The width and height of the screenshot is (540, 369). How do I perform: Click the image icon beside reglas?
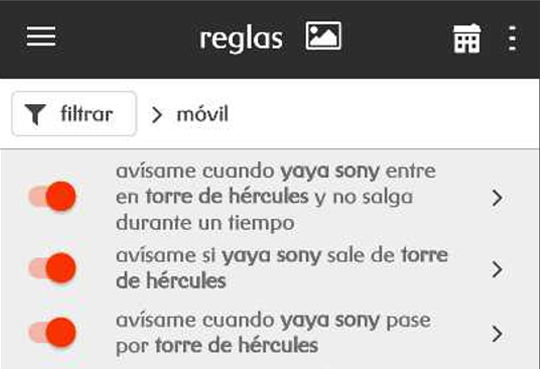pos(323,36)
